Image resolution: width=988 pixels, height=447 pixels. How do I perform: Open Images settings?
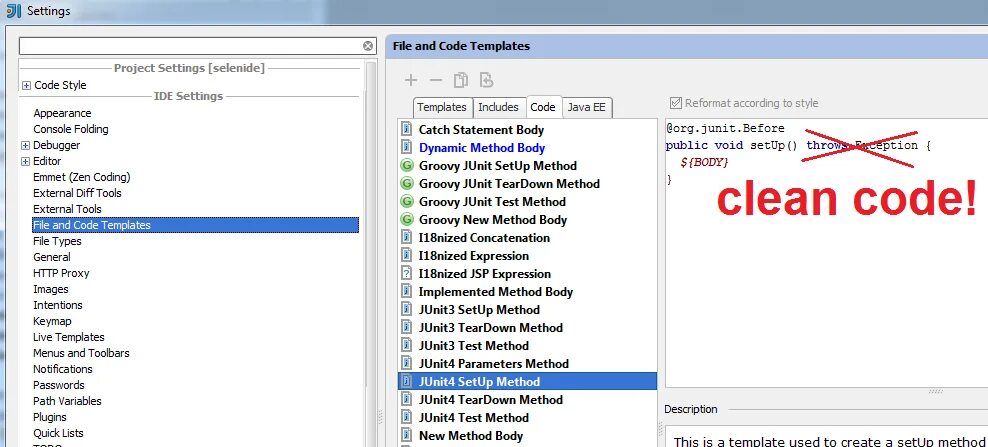tap(50, 289)
